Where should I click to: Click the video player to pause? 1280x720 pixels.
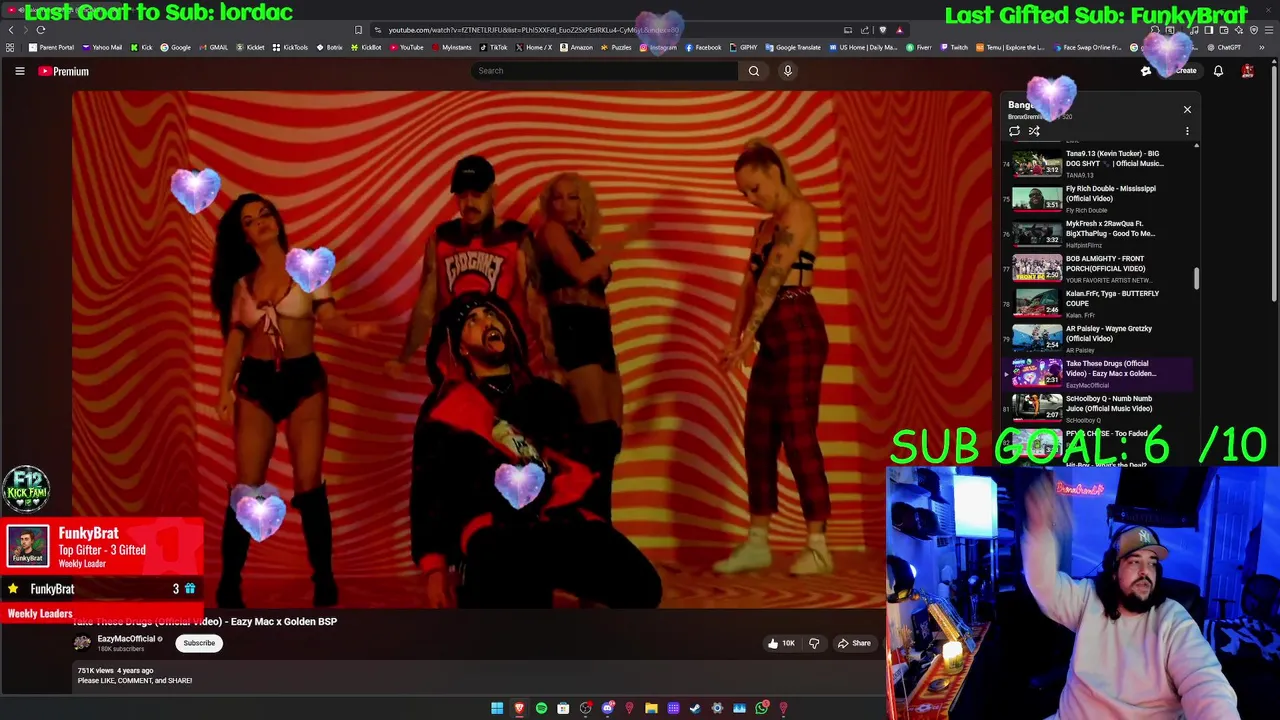532,349
